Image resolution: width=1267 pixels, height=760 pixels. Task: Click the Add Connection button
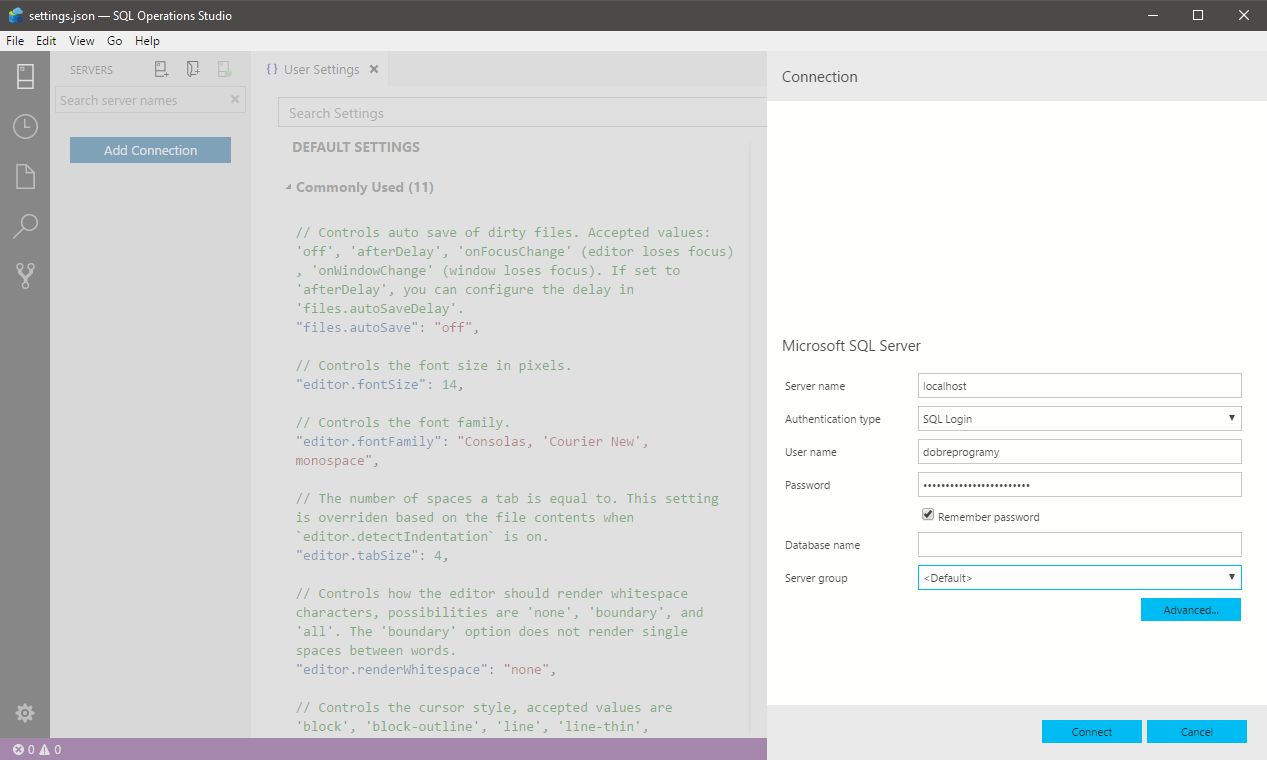[150, 150]
